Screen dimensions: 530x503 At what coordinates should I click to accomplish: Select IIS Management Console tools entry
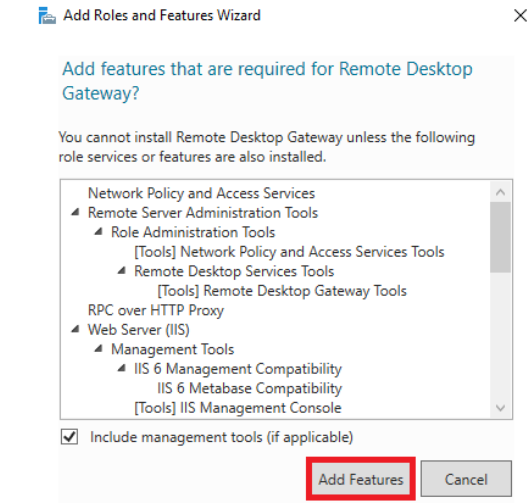(x=238, y=408)
